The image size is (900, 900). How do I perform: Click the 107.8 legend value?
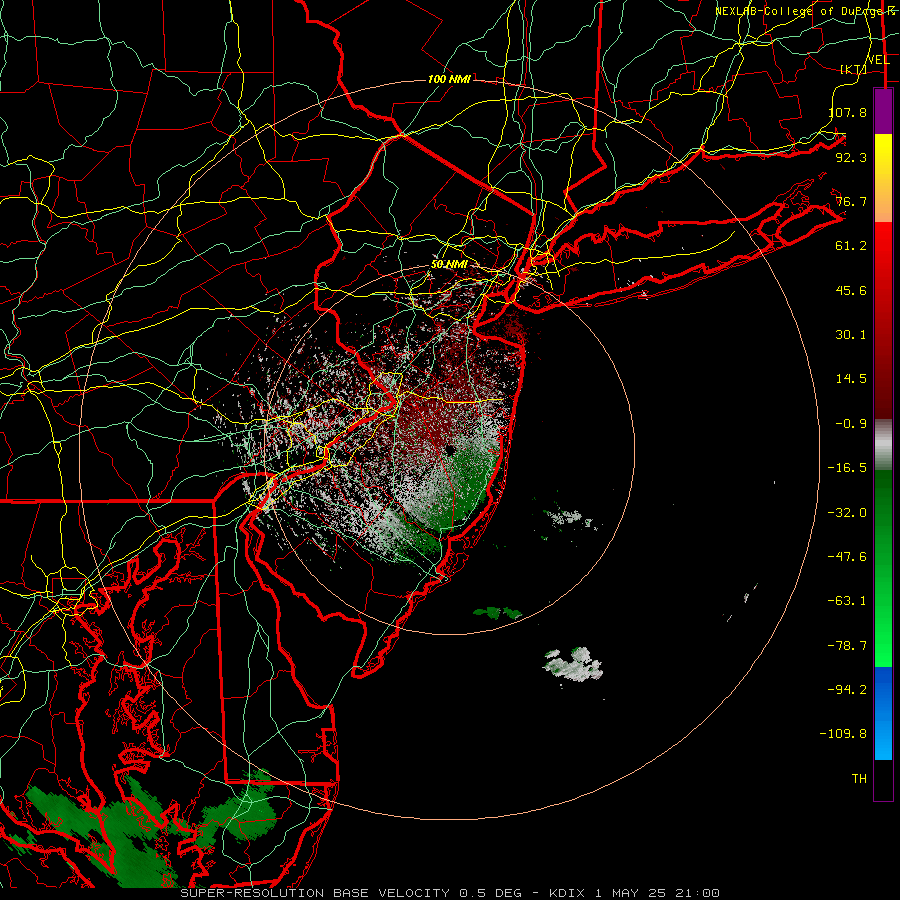coord(847,112)
